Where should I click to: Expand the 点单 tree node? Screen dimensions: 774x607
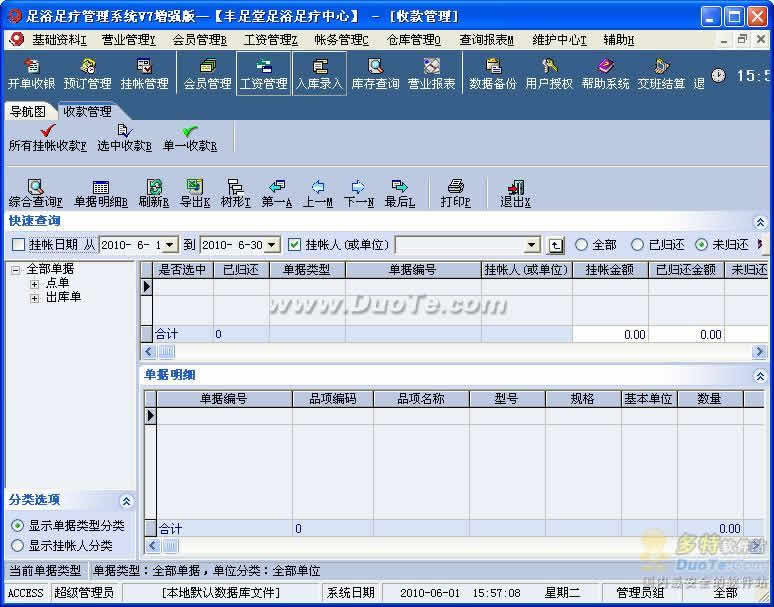[x=35, y=284]
